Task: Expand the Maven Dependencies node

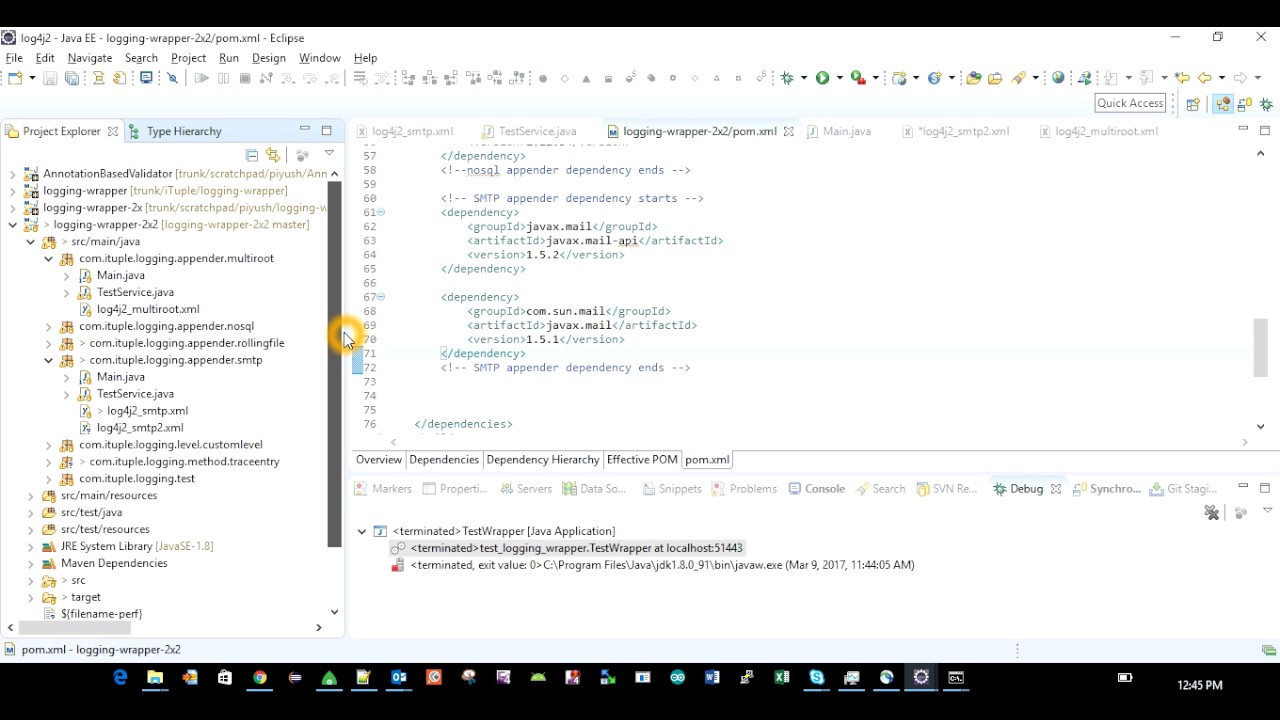Action: point(30,564)
